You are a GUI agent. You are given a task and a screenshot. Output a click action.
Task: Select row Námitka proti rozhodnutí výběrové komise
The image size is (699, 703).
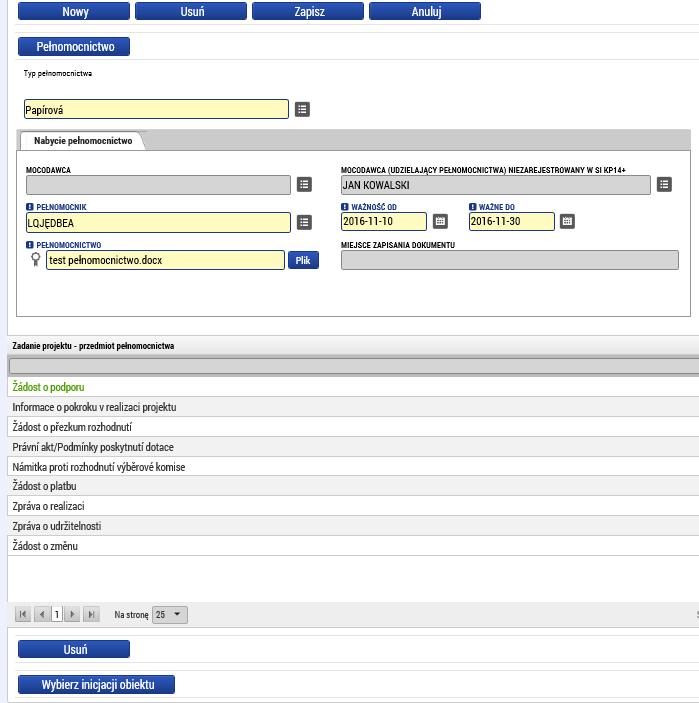click(x=353, y=467)
